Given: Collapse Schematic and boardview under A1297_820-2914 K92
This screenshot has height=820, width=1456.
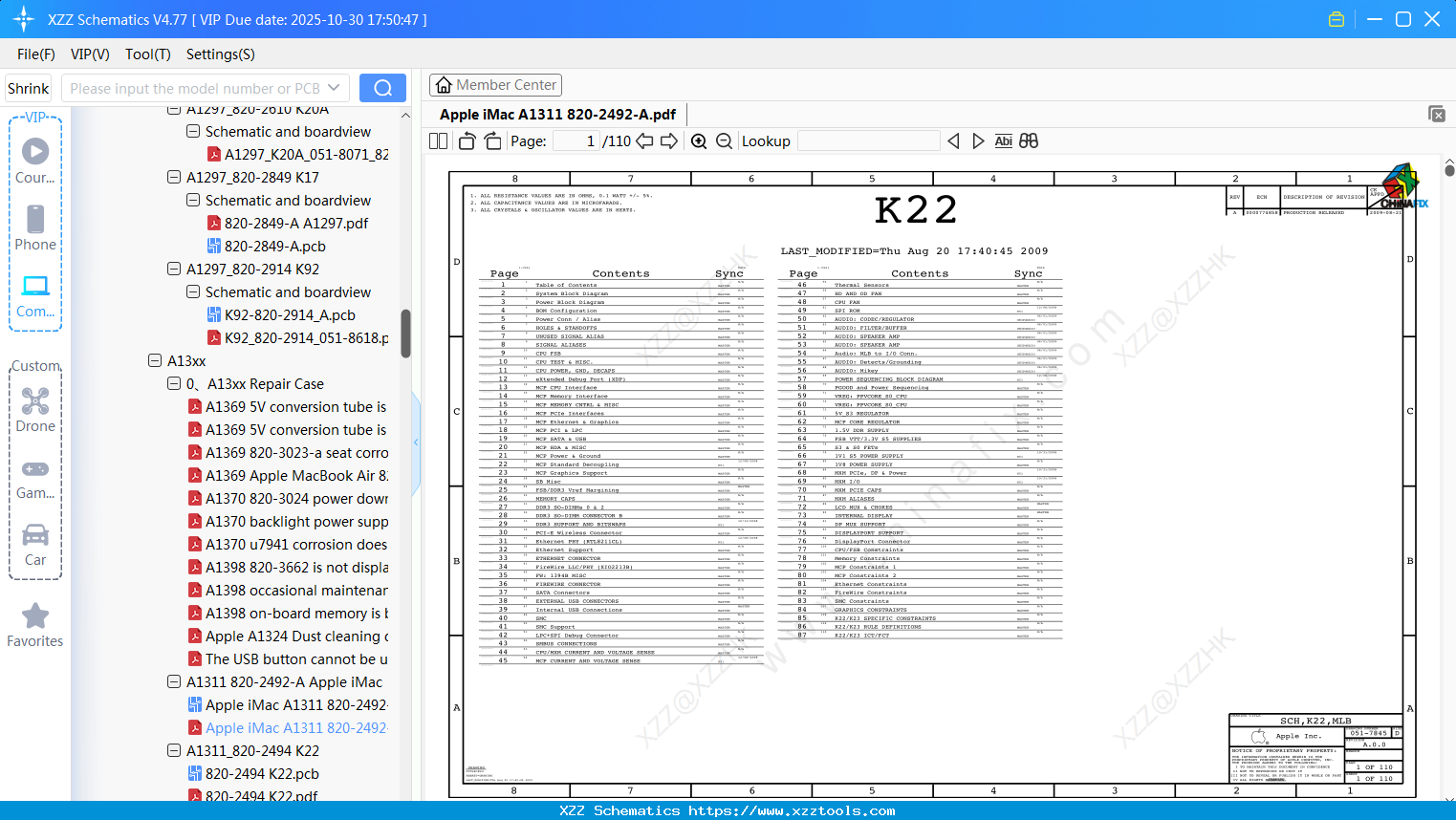Looking at the screenshot, I should (193, 291).
